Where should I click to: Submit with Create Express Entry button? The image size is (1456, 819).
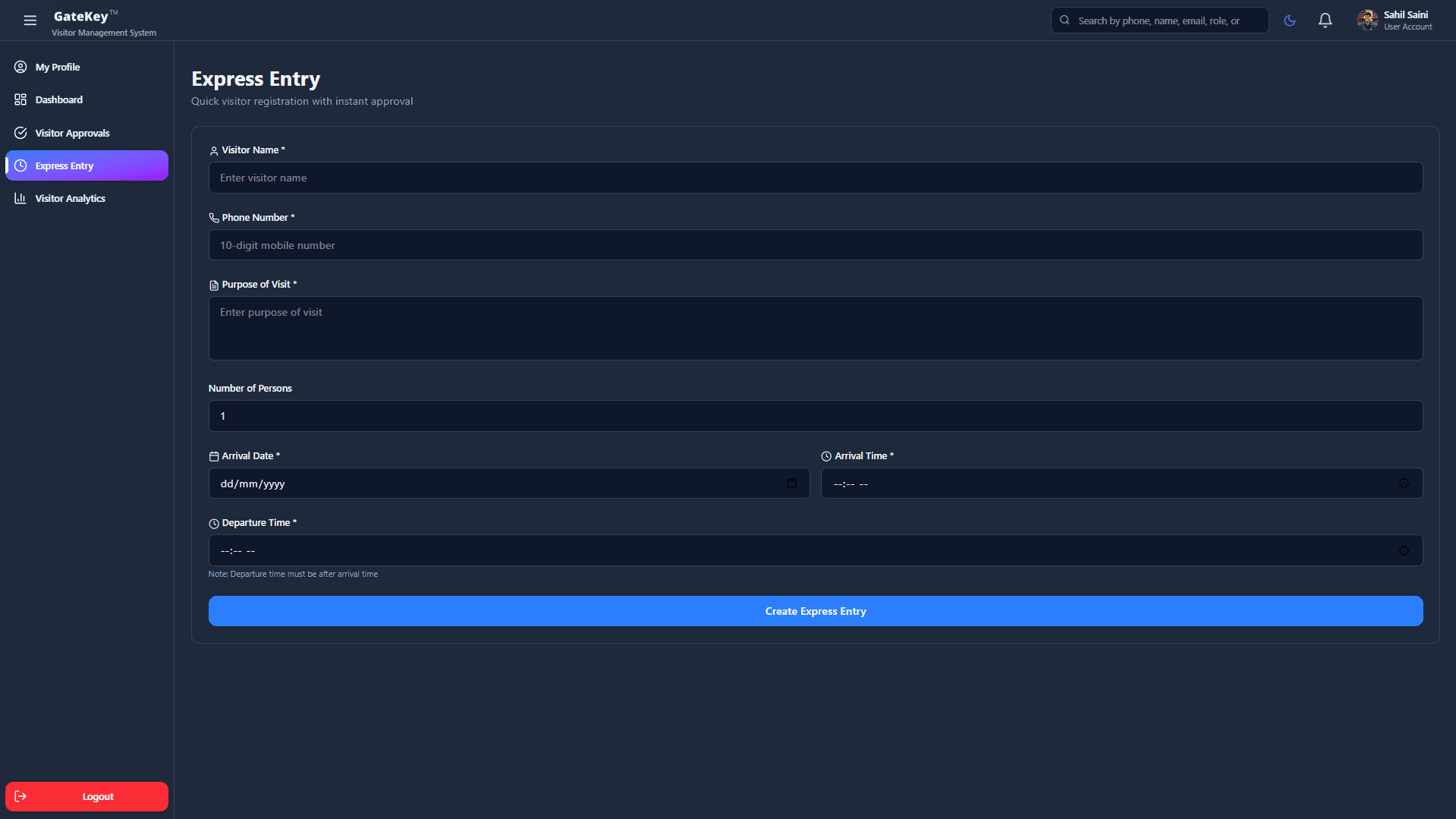815,611
